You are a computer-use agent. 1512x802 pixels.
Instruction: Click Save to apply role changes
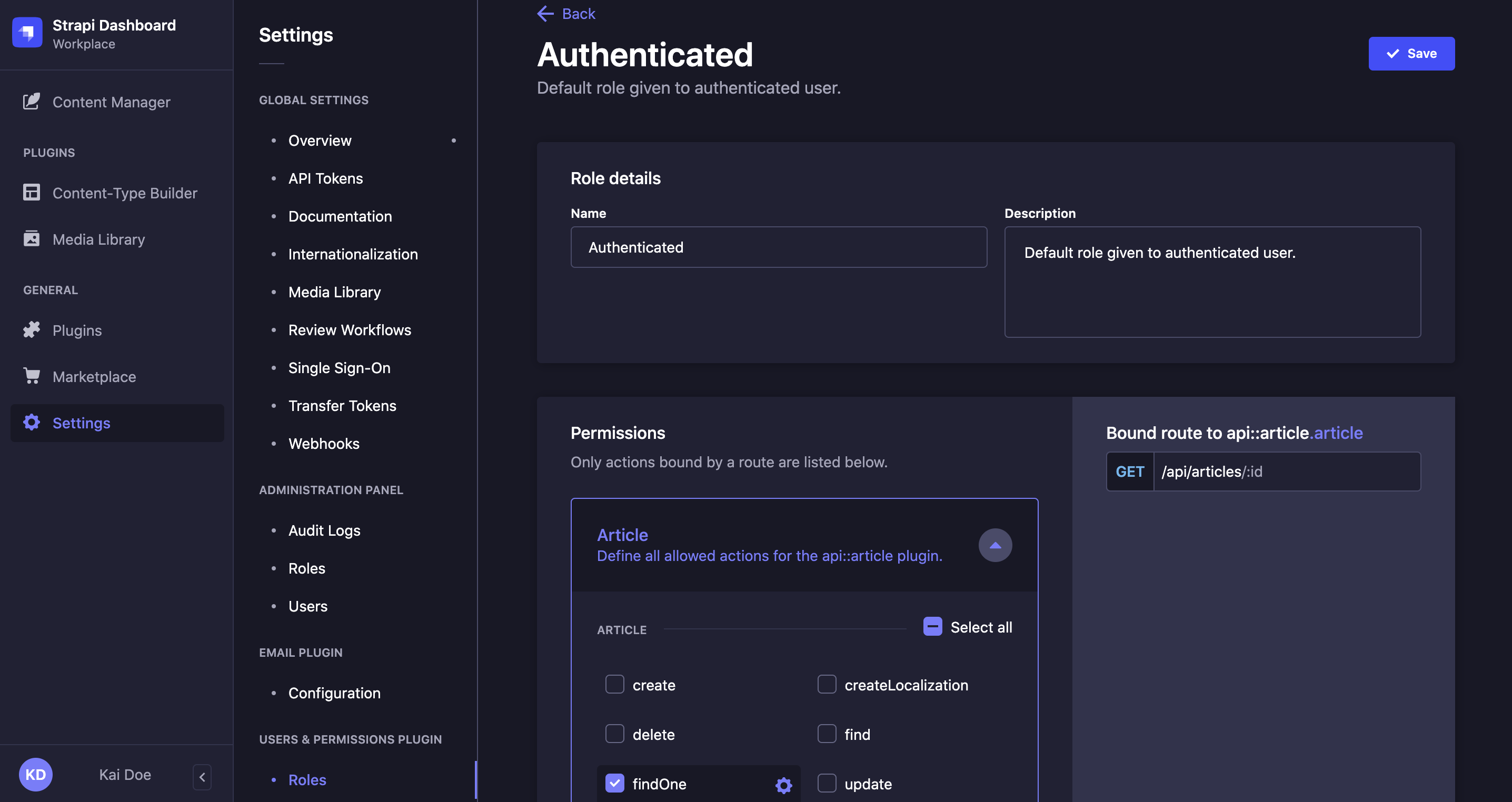(1412, 53)
